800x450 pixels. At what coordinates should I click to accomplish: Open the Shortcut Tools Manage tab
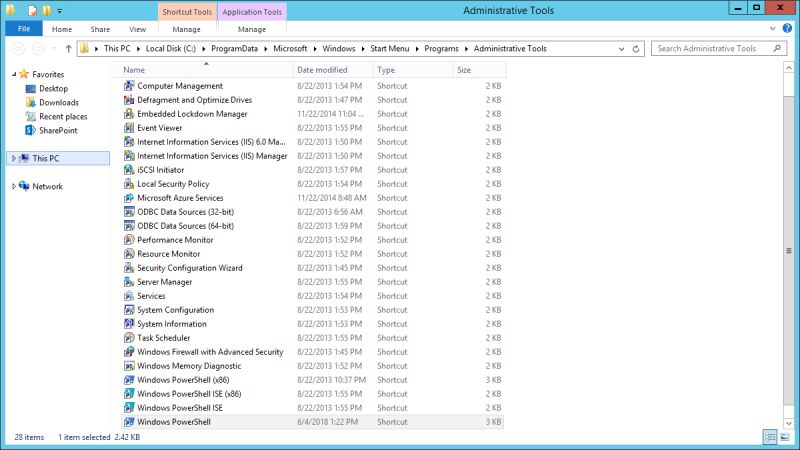click(186, 29)
